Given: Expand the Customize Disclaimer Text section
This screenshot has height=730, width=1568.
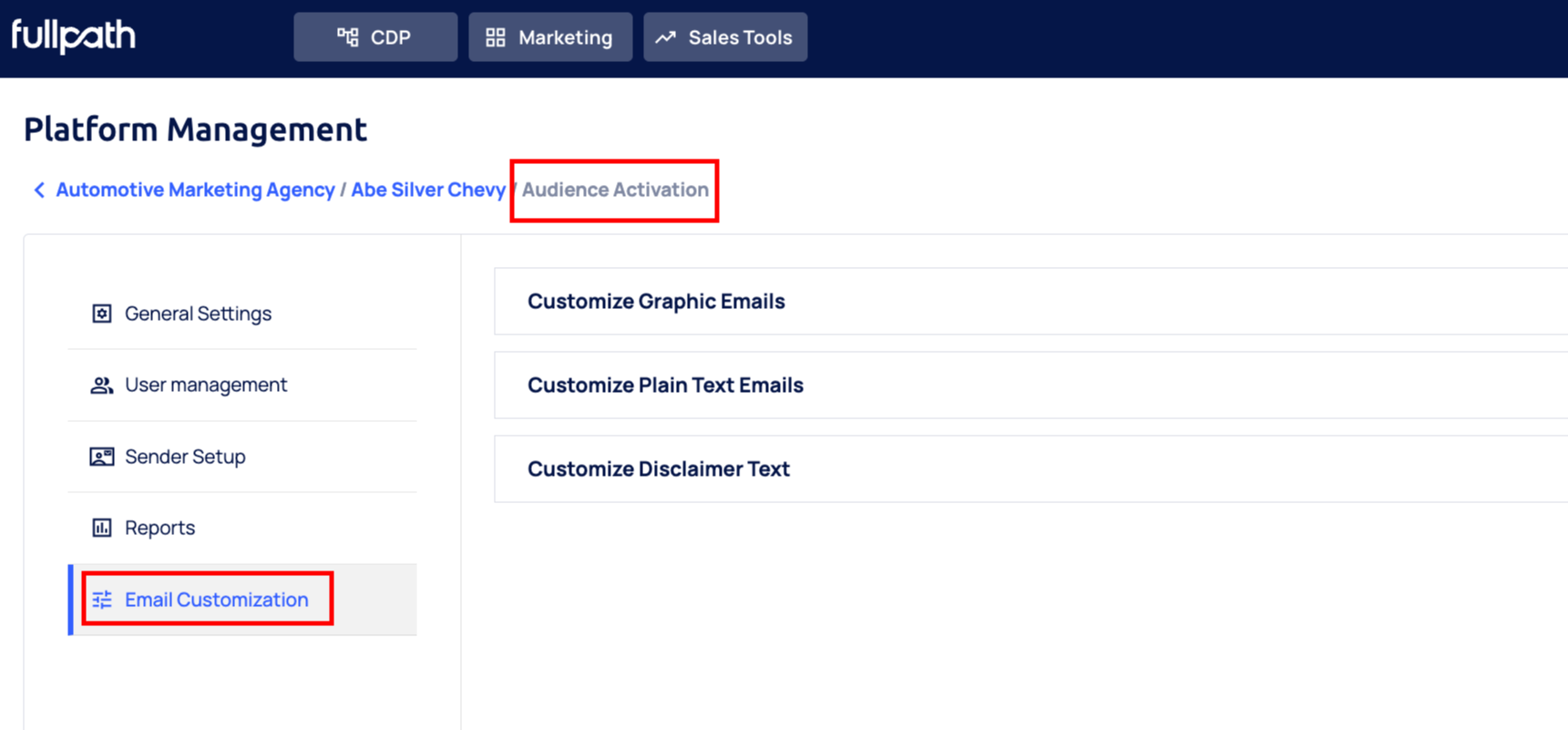Looking at the screenshot, I should 658,469.
